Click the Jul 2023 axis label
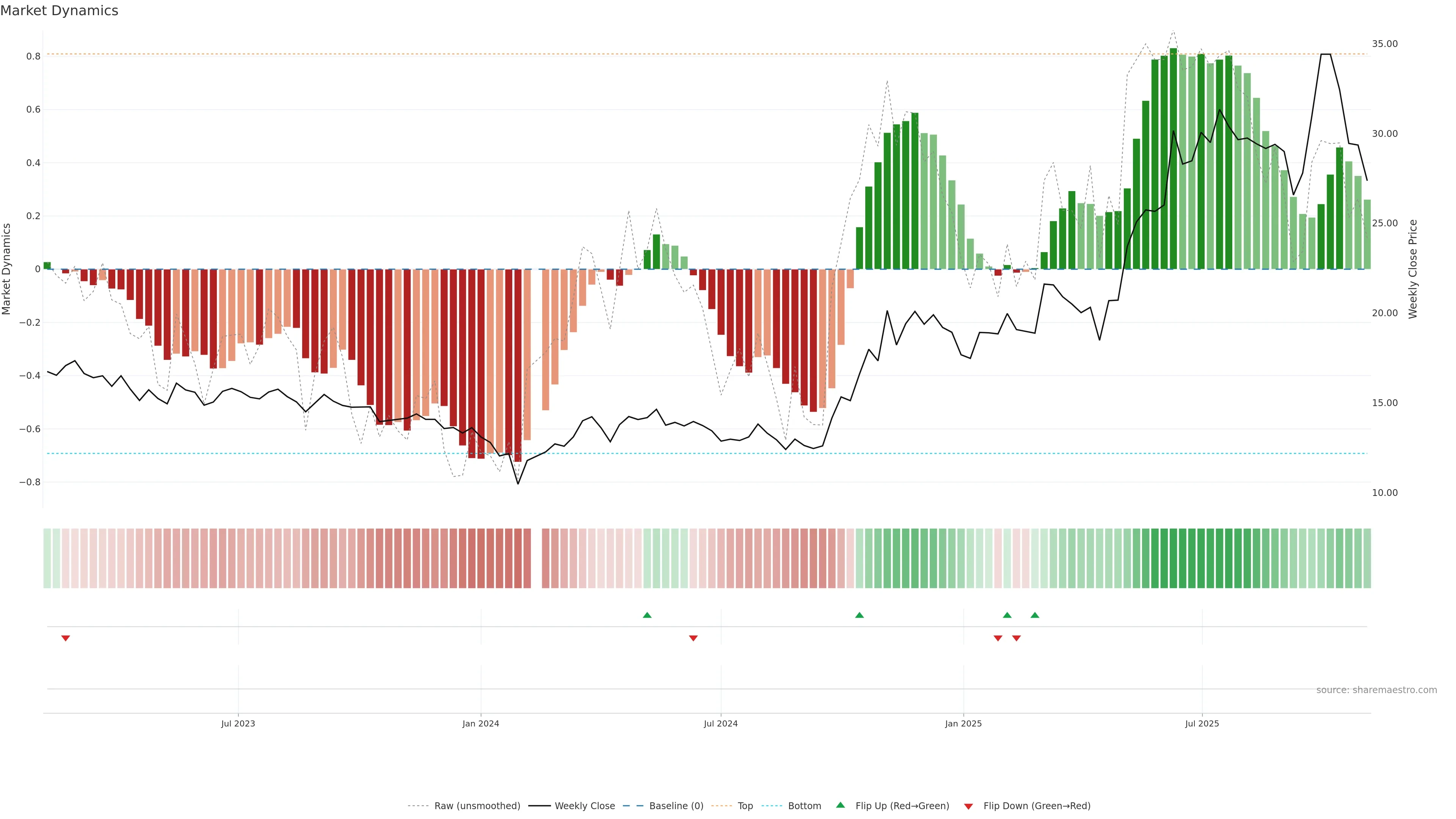This screenshot has height=819, width=1456. 238,723
